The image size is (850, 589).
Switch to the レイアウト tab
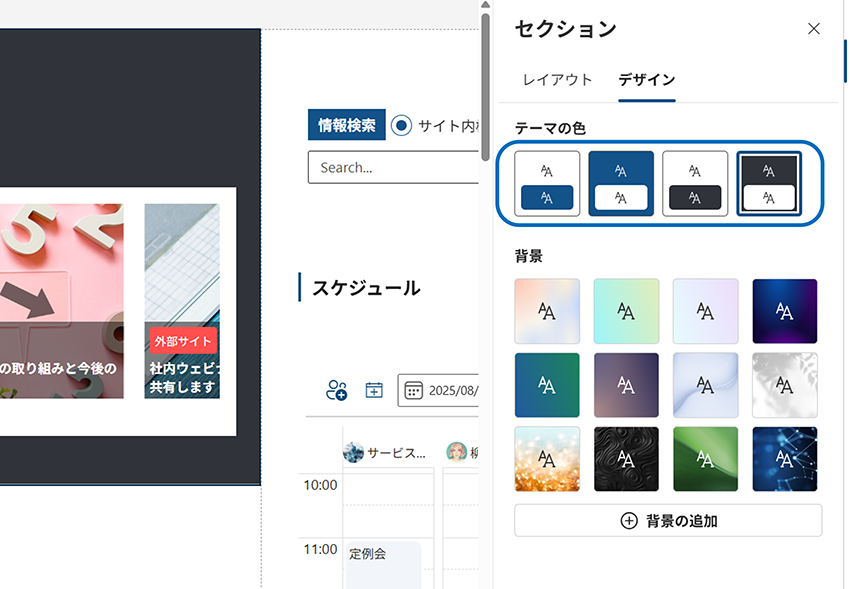[x=557, y=80]
